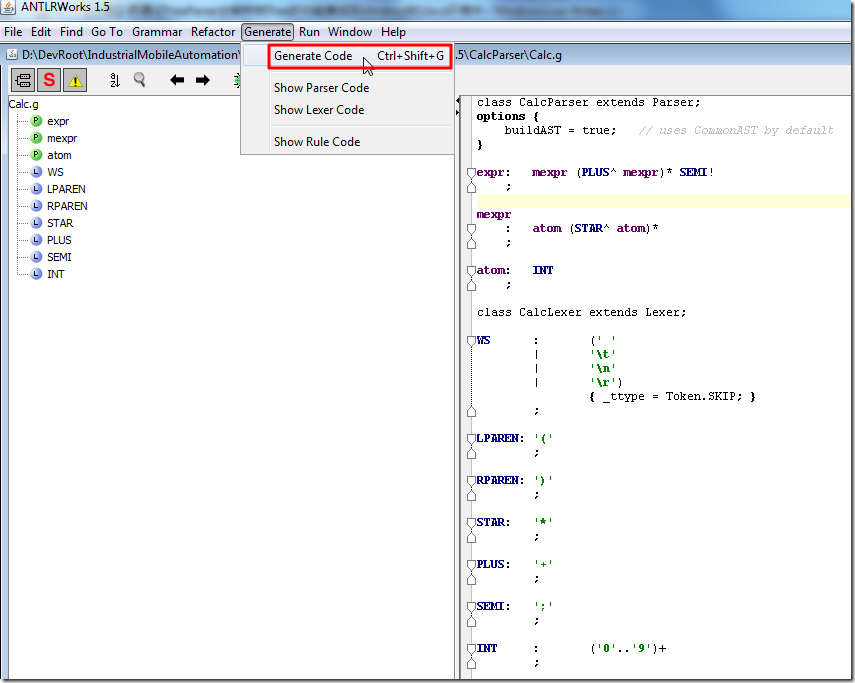Collapse the atom rule fold marker
The height and width of the screenshot is (683, 855).
click(x=470, y=271)
